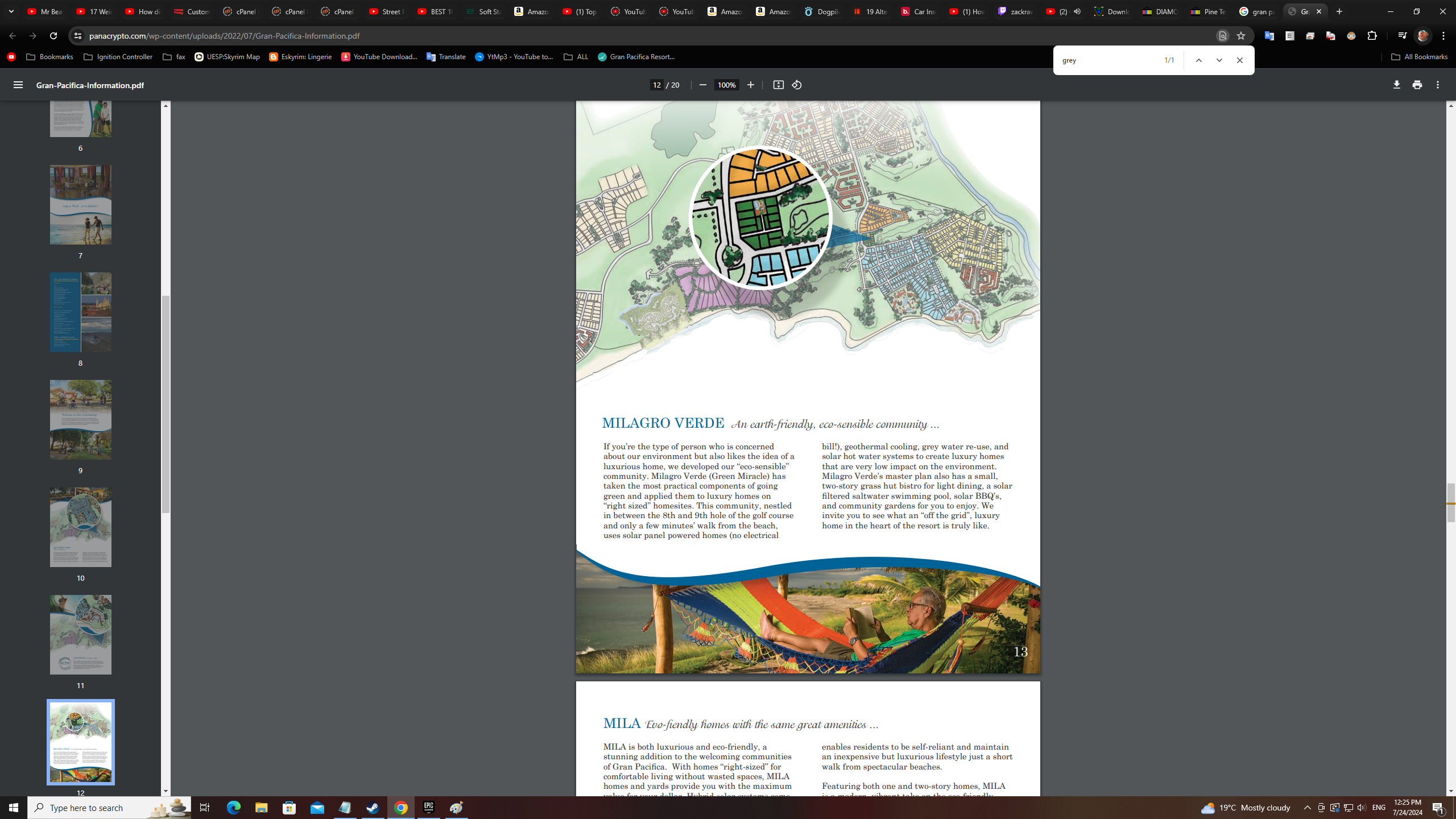Viewport: 1456px width, 819px height.
Task: Print the PDF document
Action: coord(1417,85)
